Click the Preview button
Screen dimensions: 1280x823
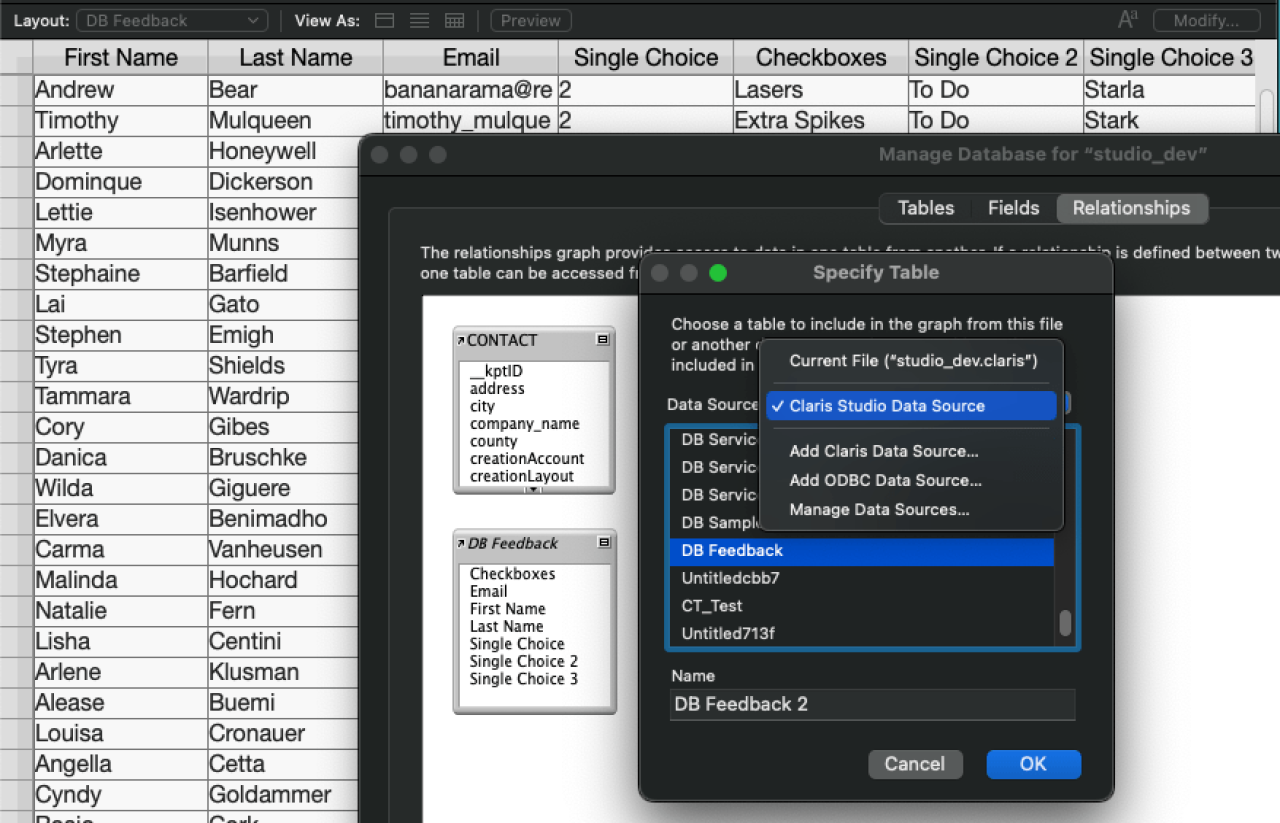pos(531,20)
